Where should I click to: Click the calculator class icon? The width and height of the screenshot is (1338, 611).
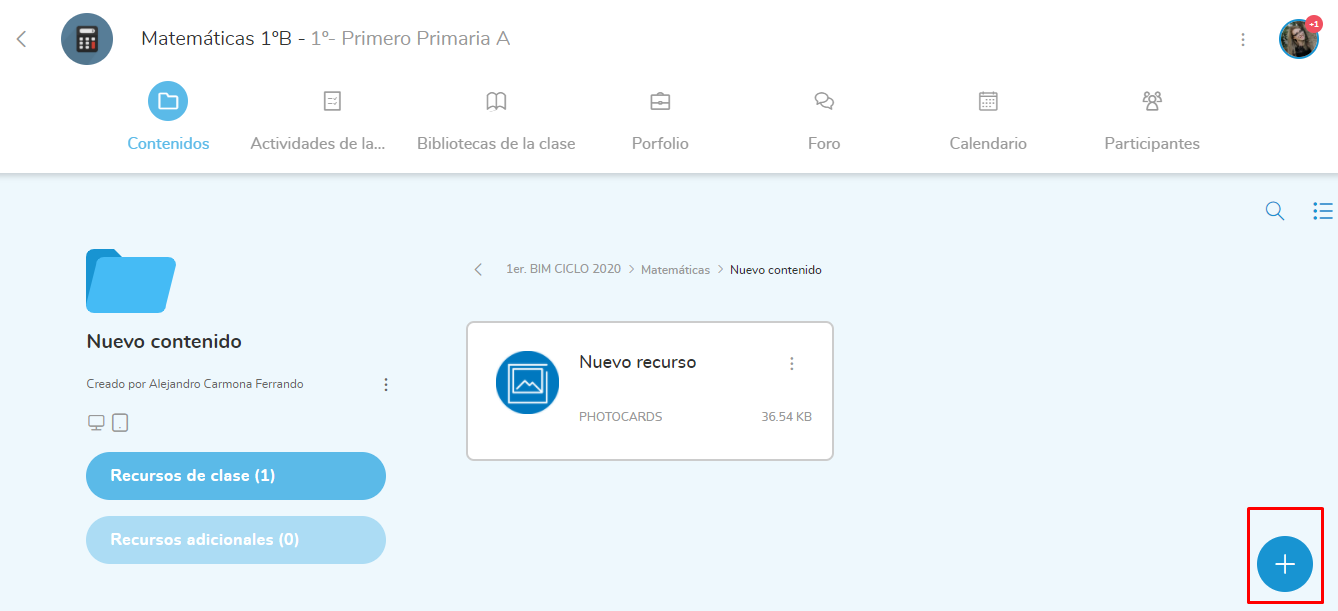coord(87,39)
